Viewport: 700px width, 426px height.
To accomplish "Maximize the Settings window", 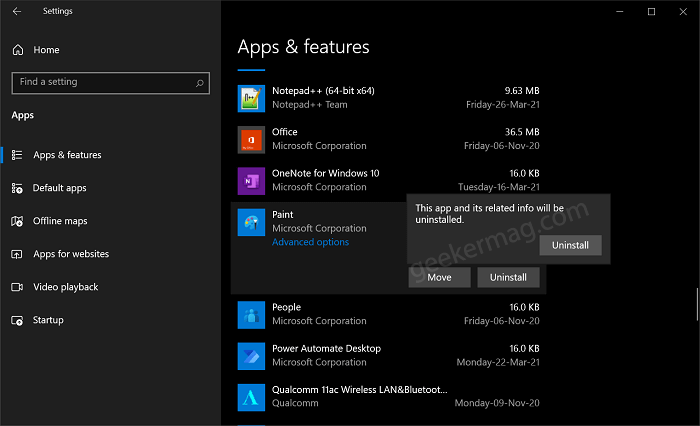I will (x=651, y=12).
